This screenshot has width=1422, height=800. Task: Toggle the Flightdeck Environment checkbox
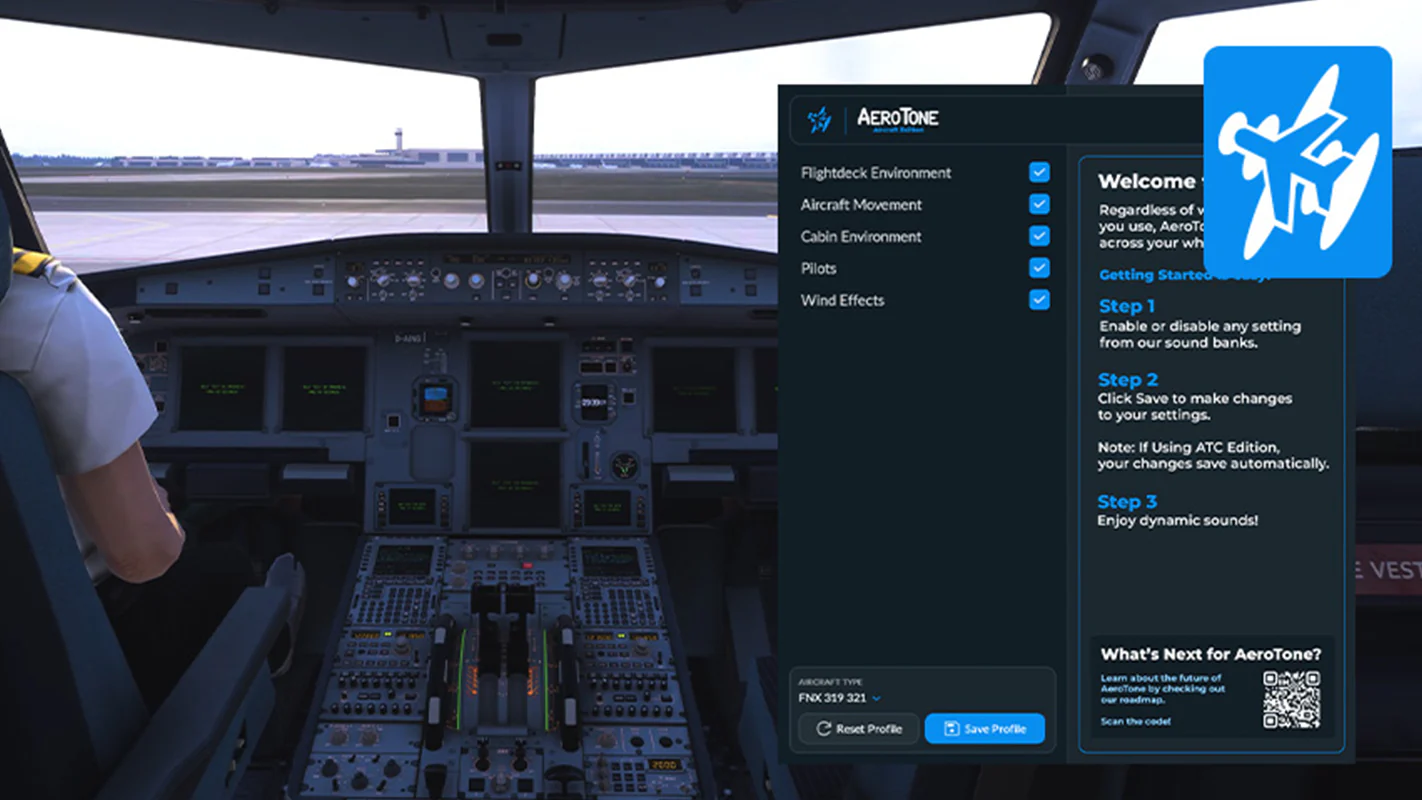pyautogui.click(x=1040, y=172)
